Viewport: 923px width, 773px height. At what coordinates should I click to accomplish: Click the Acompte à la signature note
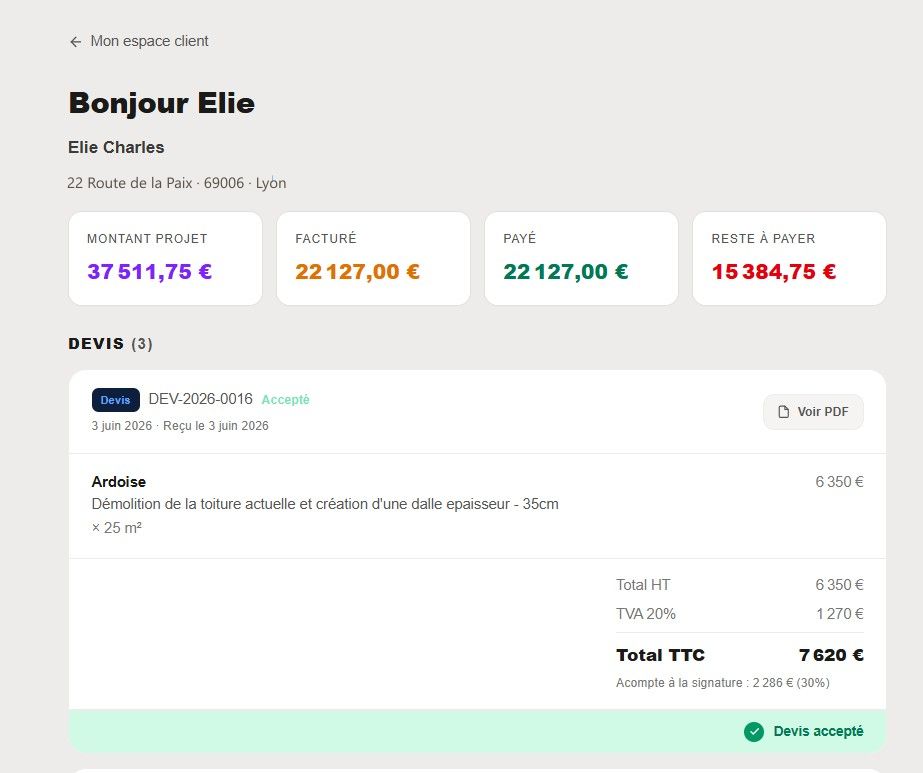click(x=723, y=682)
